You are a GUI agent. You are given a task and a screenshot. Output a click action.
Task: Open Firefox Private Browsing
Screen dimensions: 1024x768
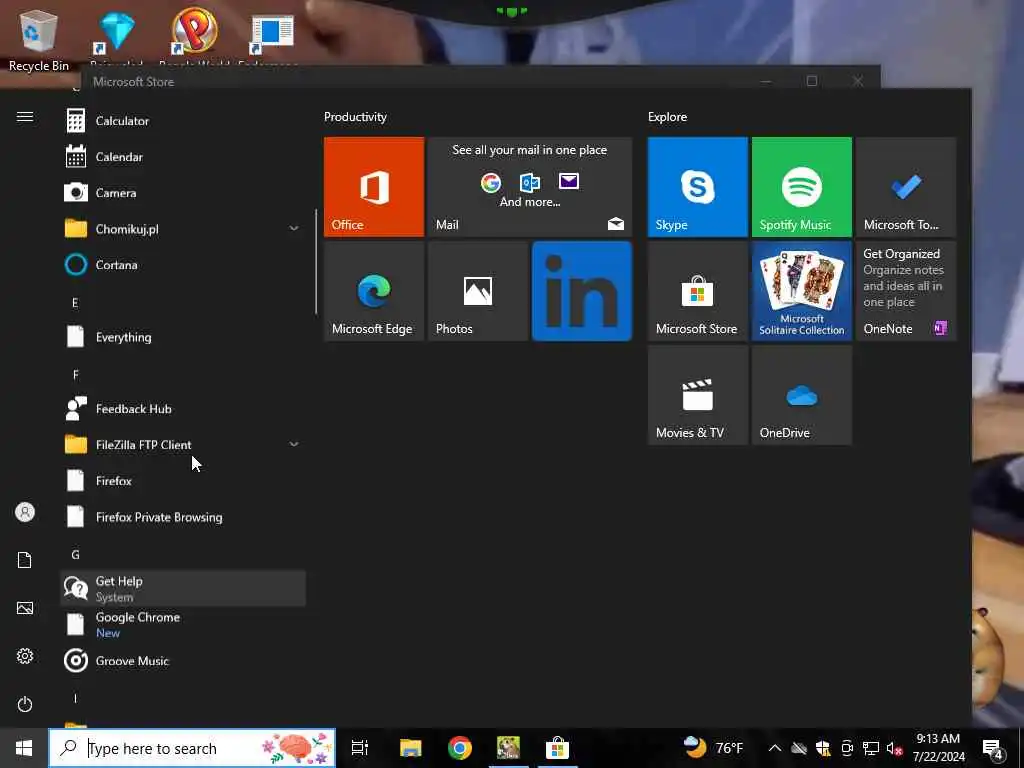coord(183,517)
